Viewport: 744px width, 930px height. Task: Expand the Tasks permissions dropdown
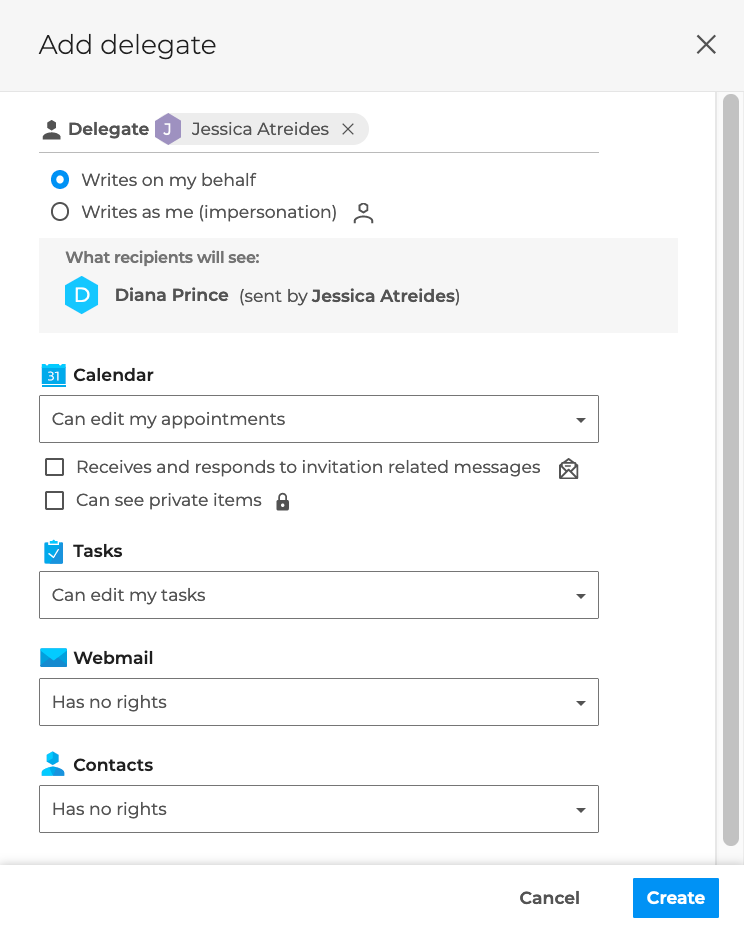pyautogui.click(x=318, y=595)
